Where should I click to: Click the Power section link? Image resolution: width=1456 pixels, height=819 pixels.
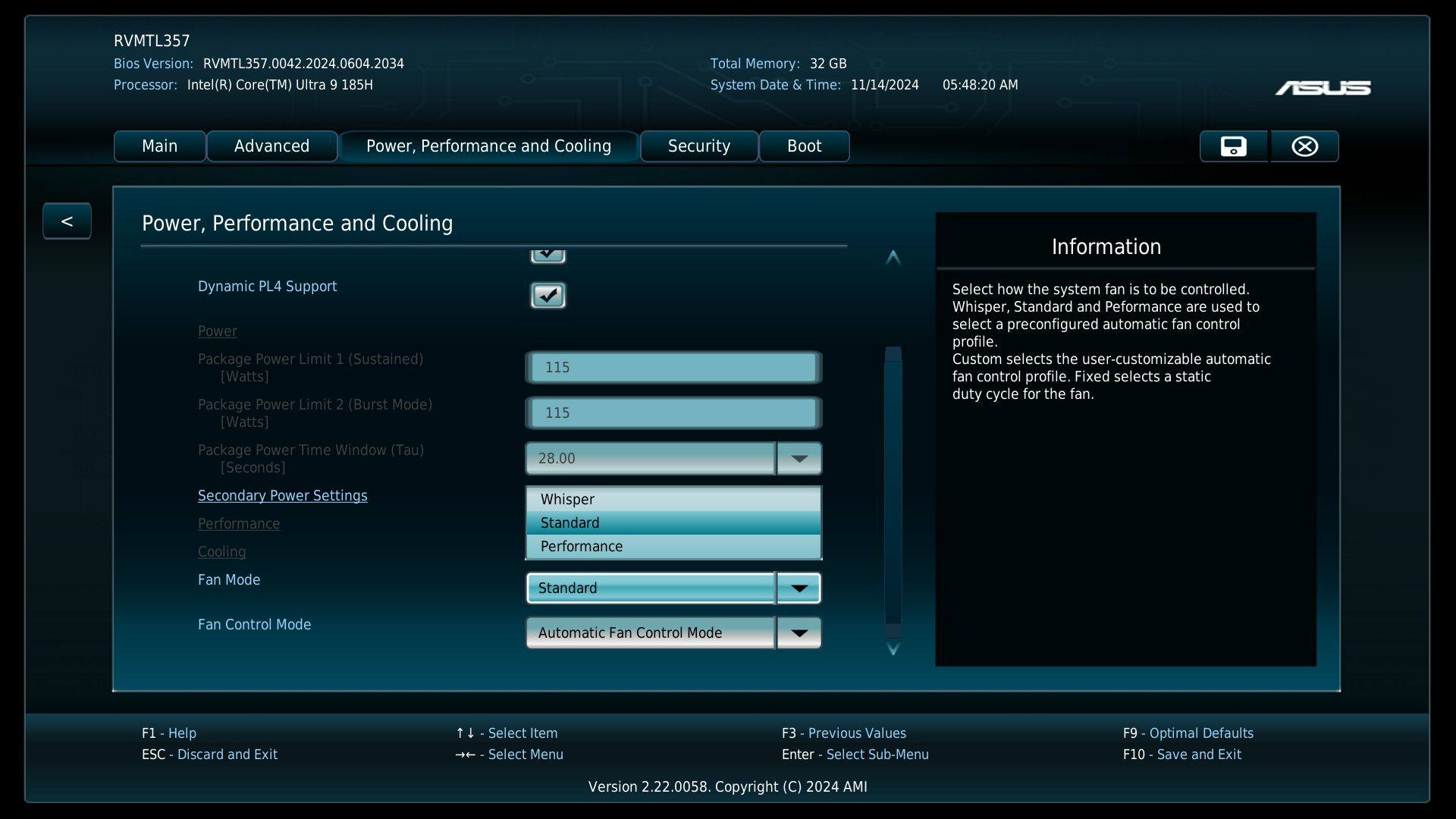pos(217,331)
